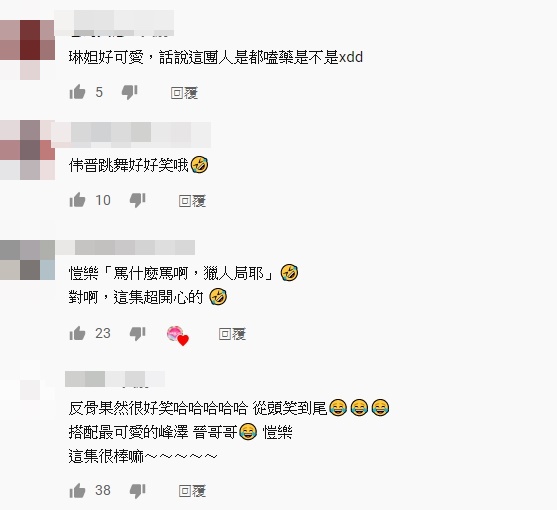
Task: Dislike the 伟晉跳舞好好笑 comment
Action: click(x=137, y=200)
